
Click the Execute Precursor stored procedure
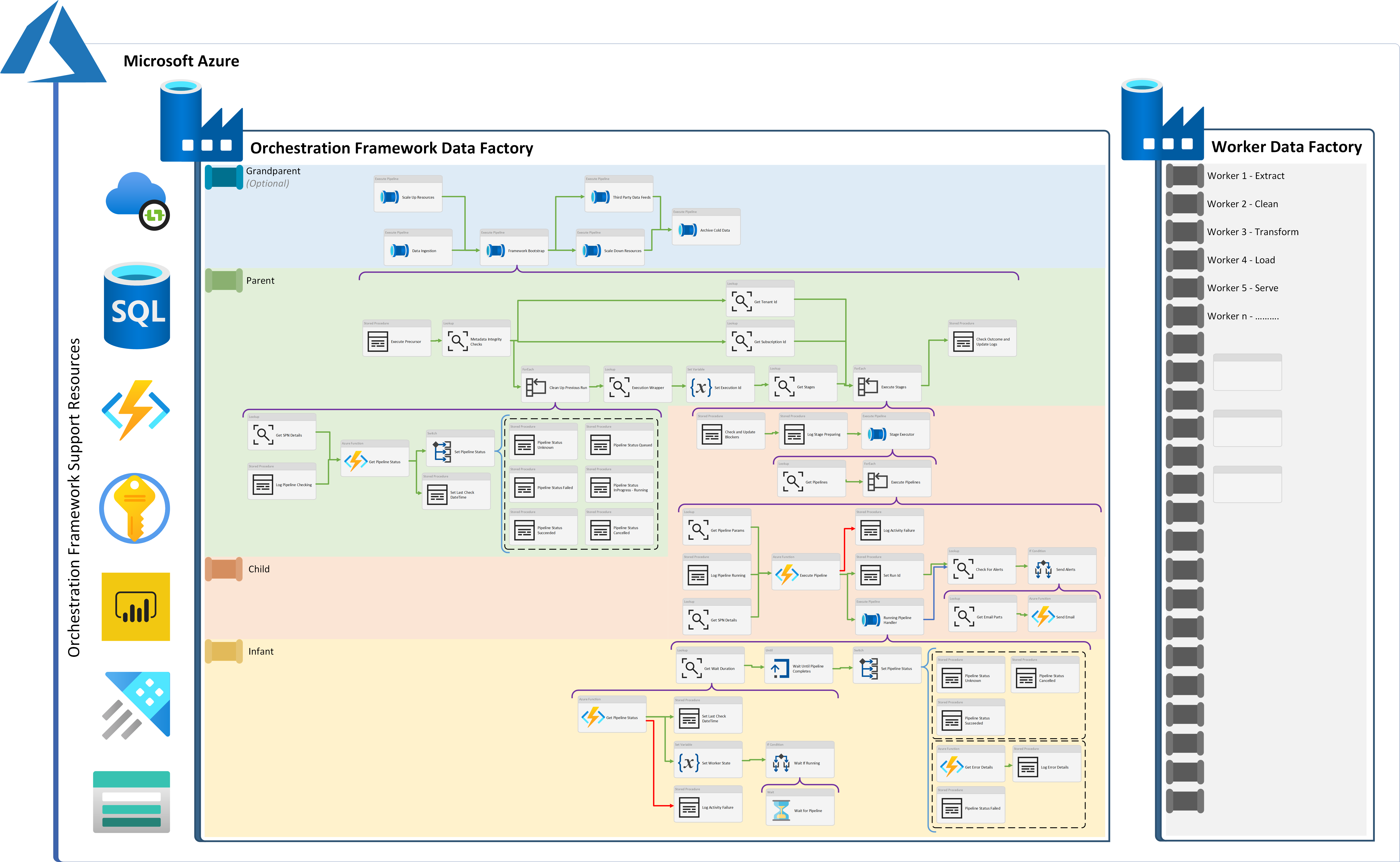[x=397, y=339]
